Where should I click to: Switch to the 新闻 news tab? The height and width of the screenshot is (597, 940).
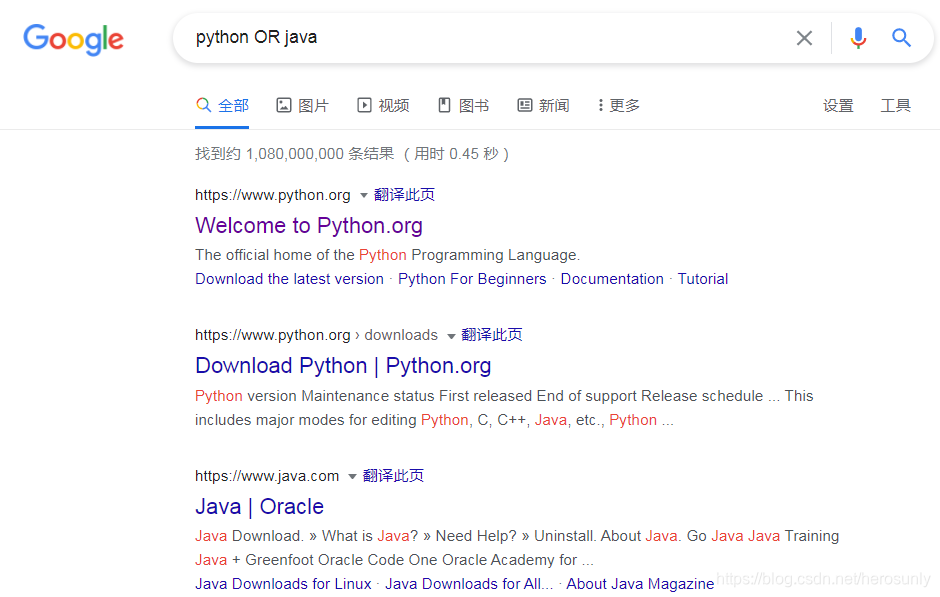(x=543, y=106)
